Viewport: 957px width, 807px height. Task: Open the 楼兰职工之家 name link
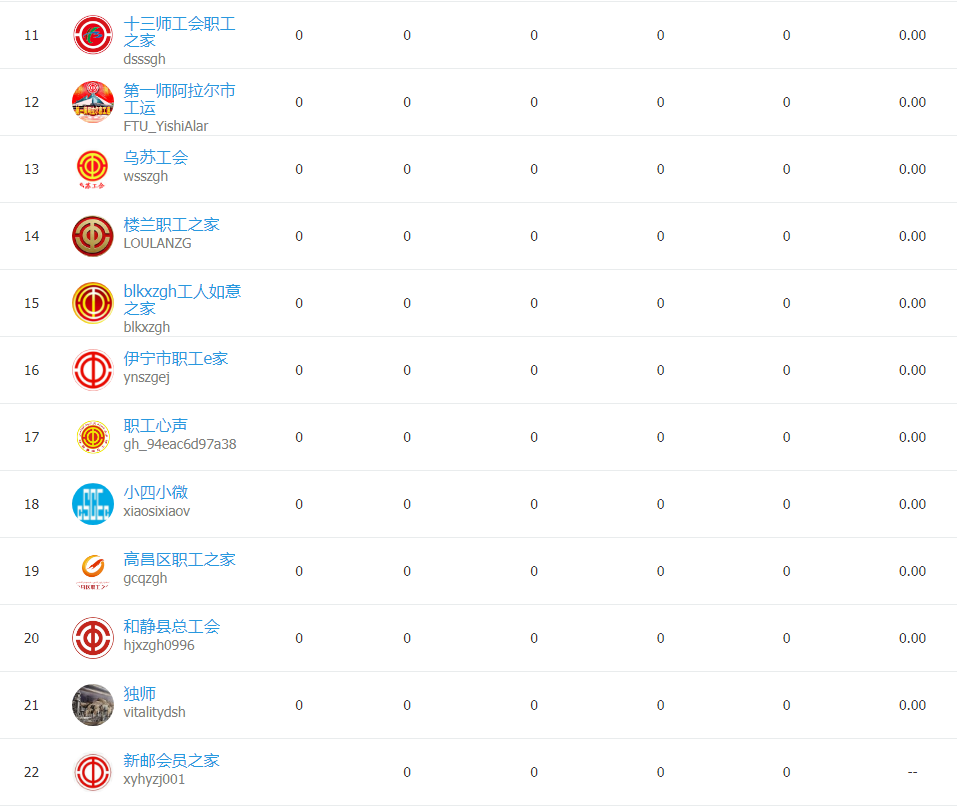tap(172, 225)
